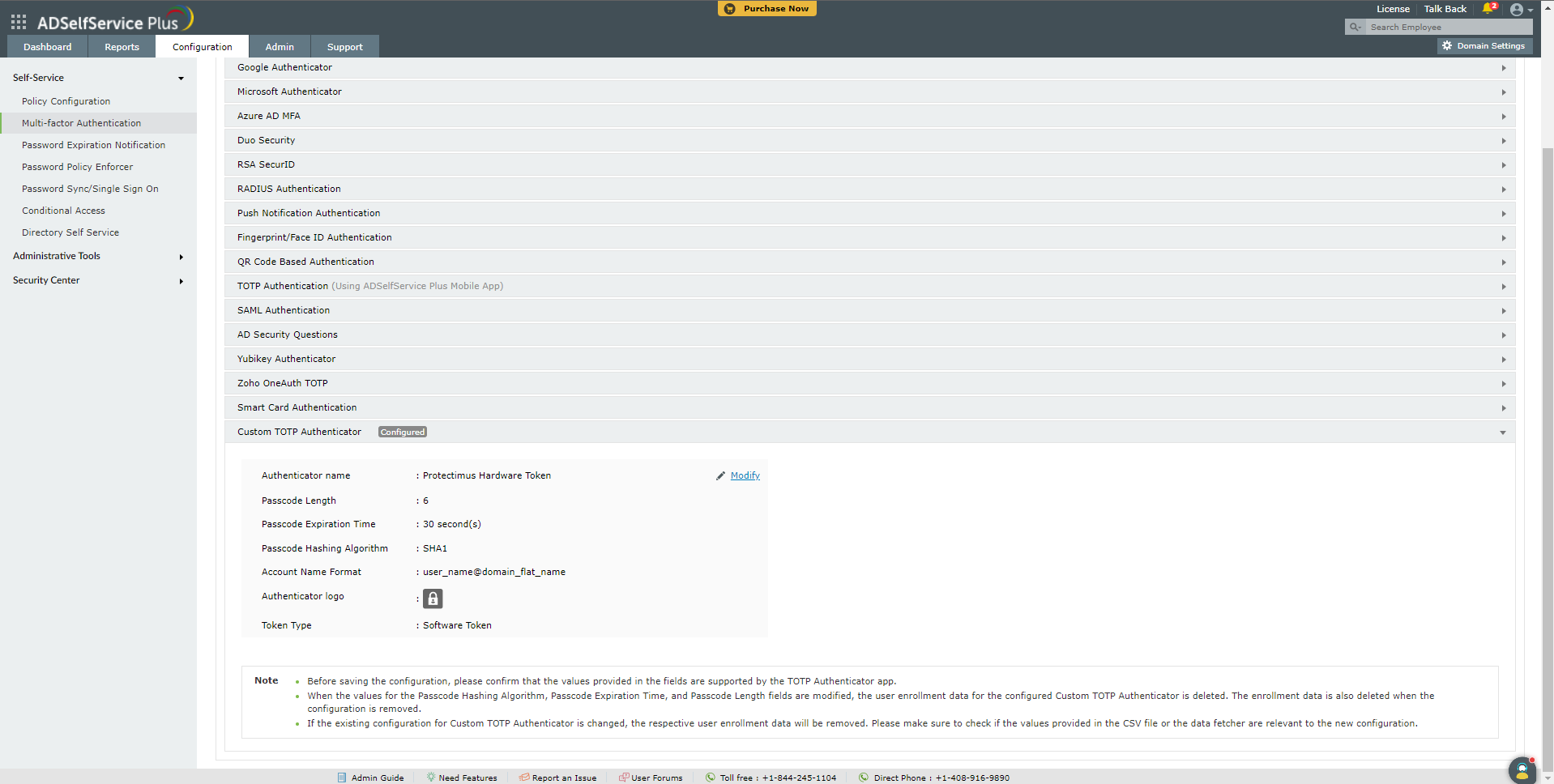Click the authenticator logo lock icon
The image size is (1554, 784).
[433, 599]
